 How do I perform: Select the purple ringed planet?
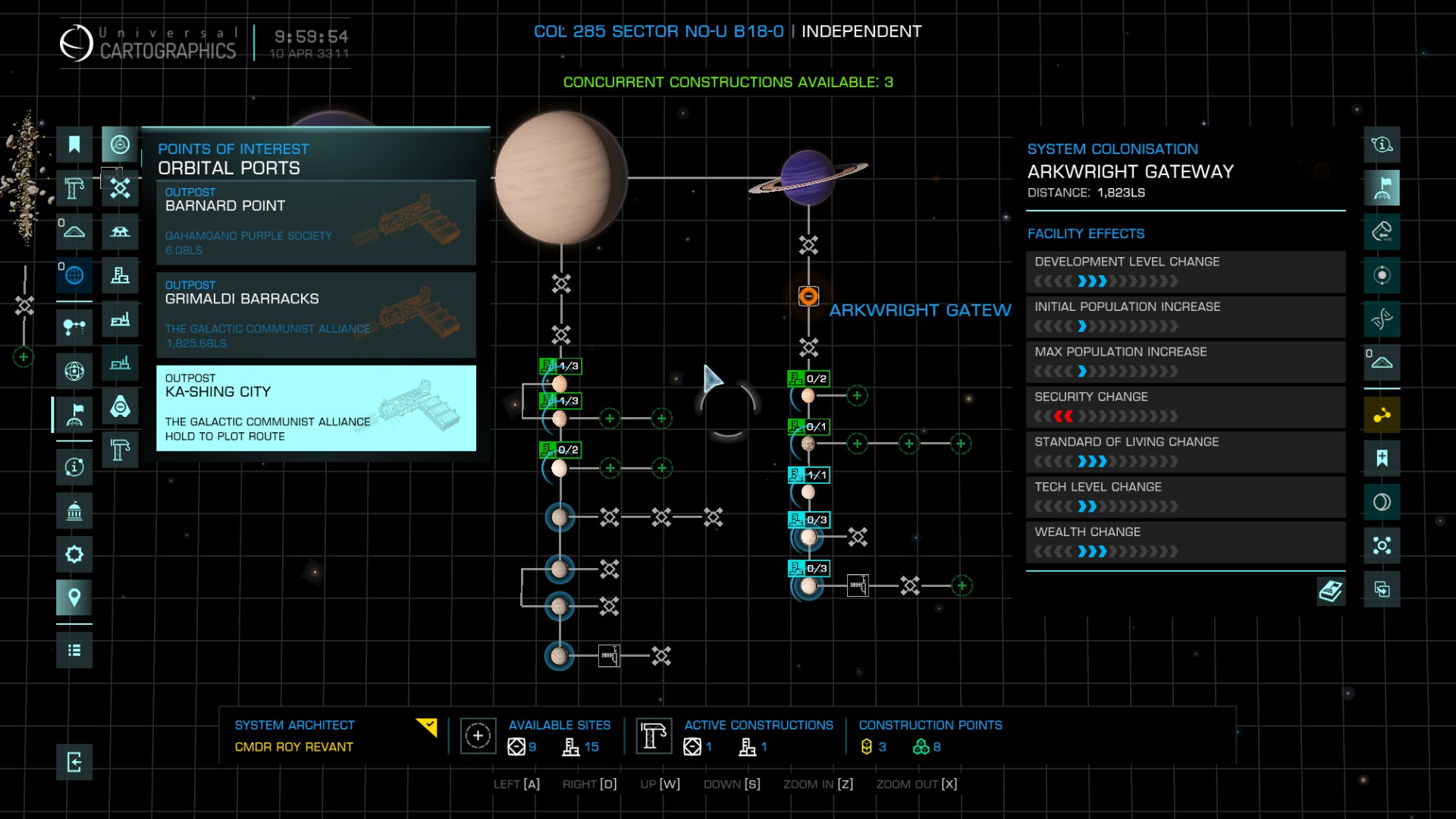[808, 177]
